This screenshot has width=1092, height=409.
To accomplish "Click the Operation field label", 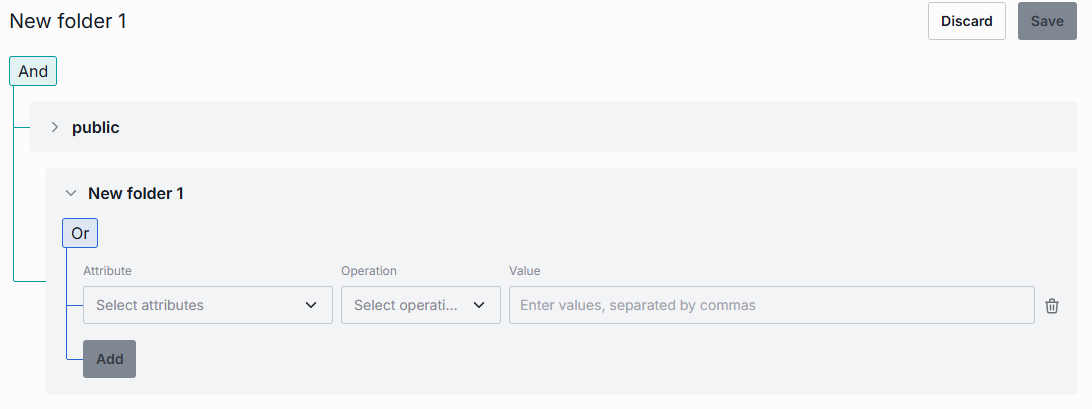I will [369, 270].
